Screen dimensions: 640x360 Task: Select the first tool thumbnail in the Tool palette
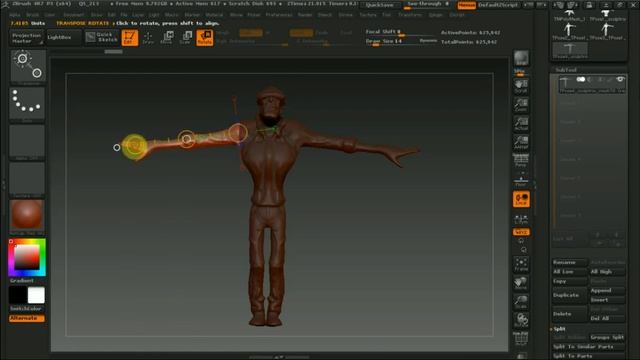pyautogui.click(x=569, y=16)
